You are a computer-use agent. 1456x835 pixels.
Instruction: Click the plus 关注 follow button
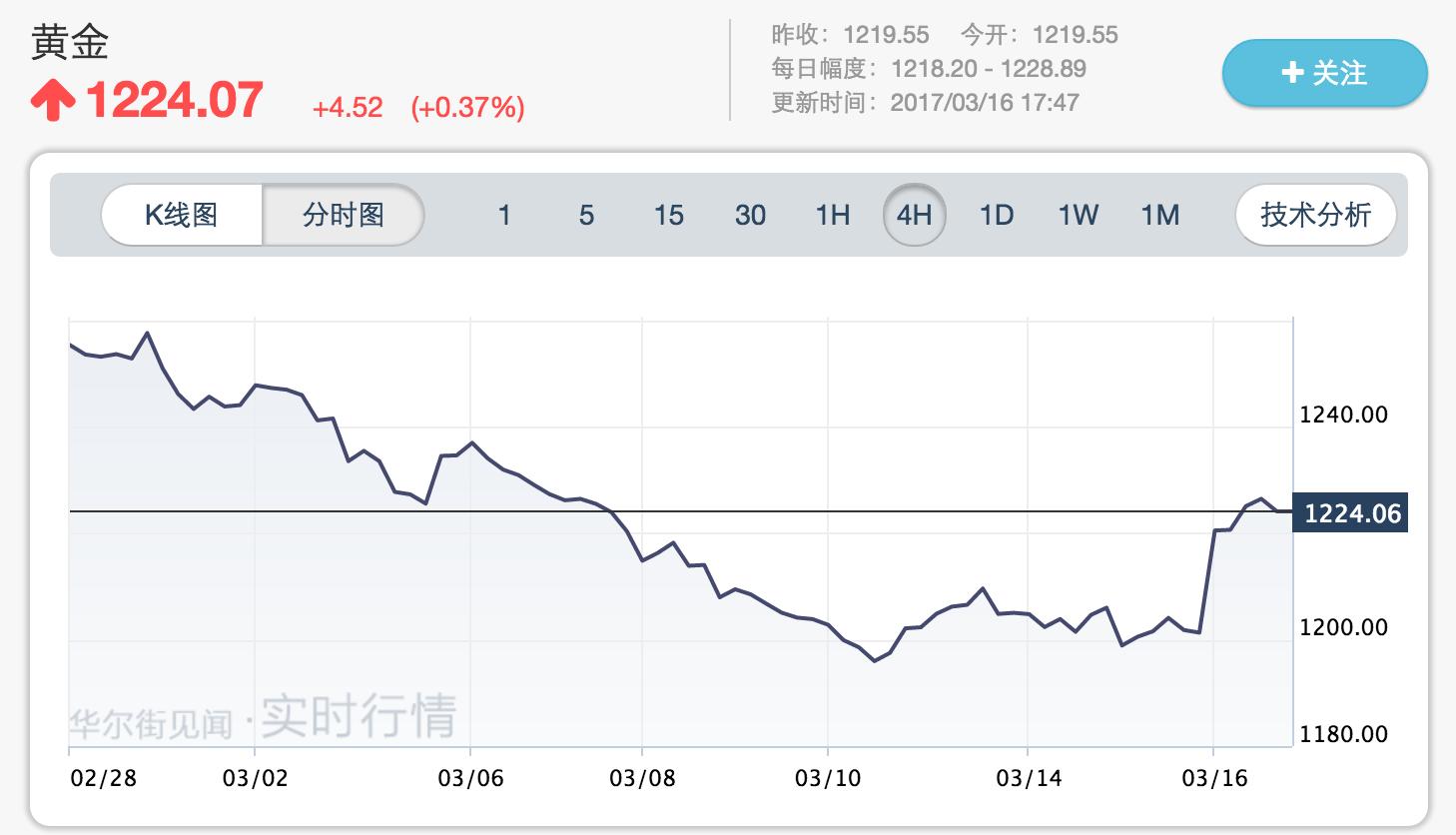[x=1324, y=73]
